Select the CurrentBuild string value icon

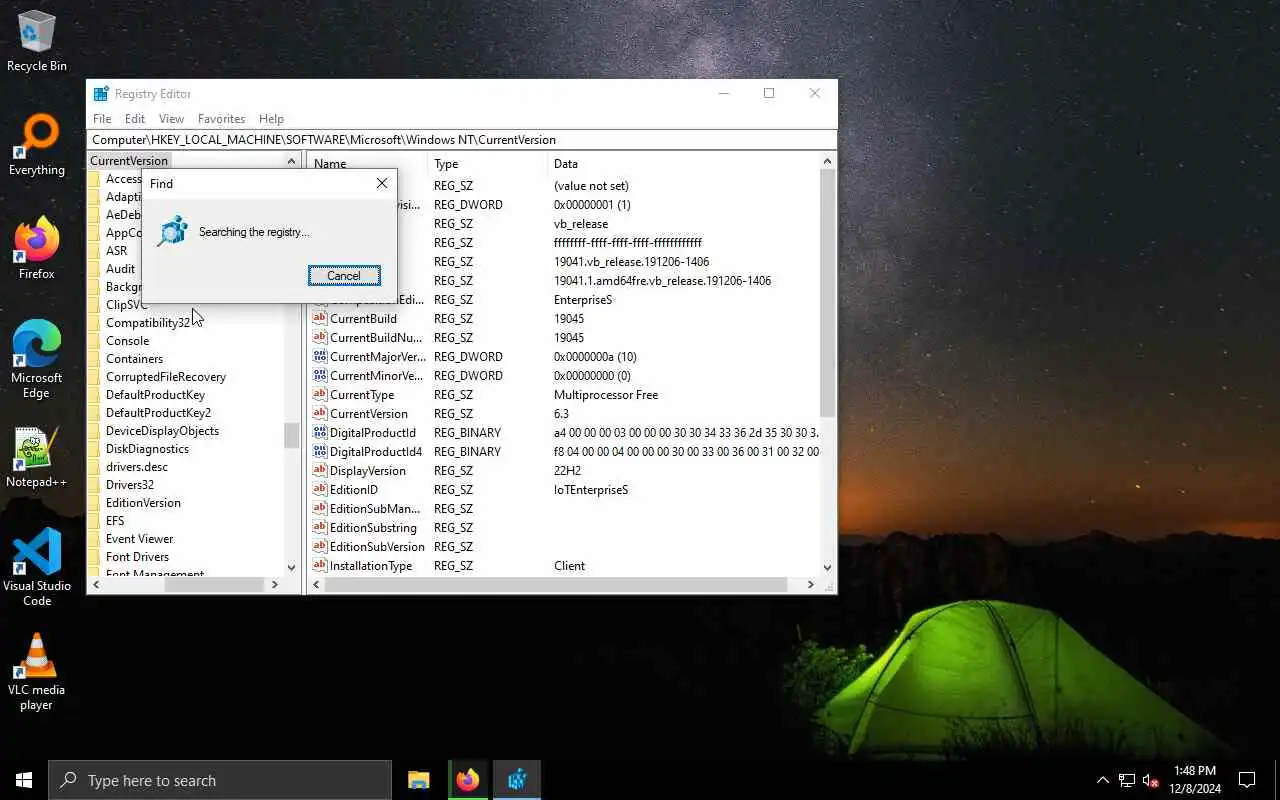[x=320, y=318]
